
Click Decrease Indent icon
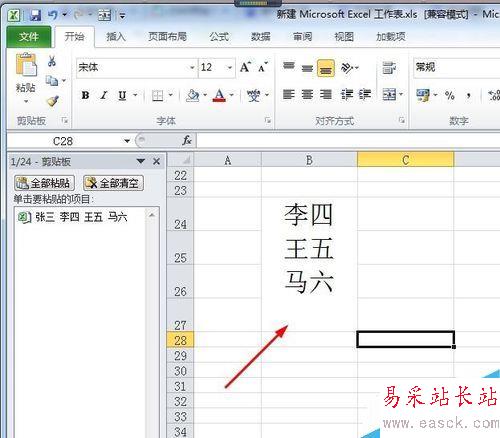click(x=347, y=95)
